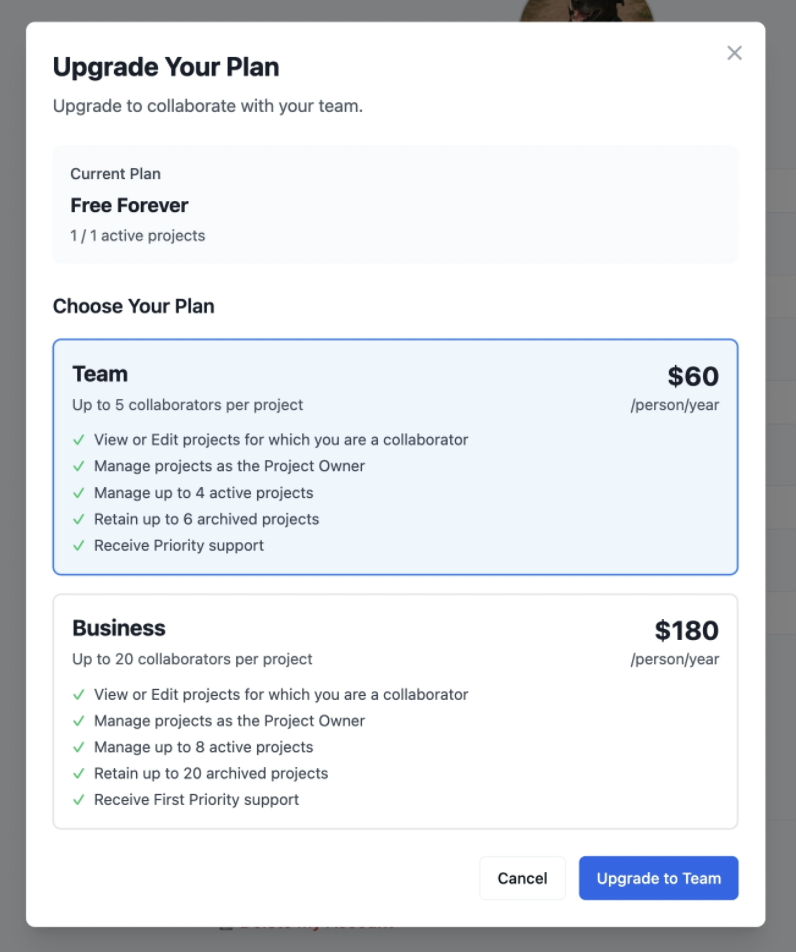Click the Upgrade to Team button

coord(658,878)
